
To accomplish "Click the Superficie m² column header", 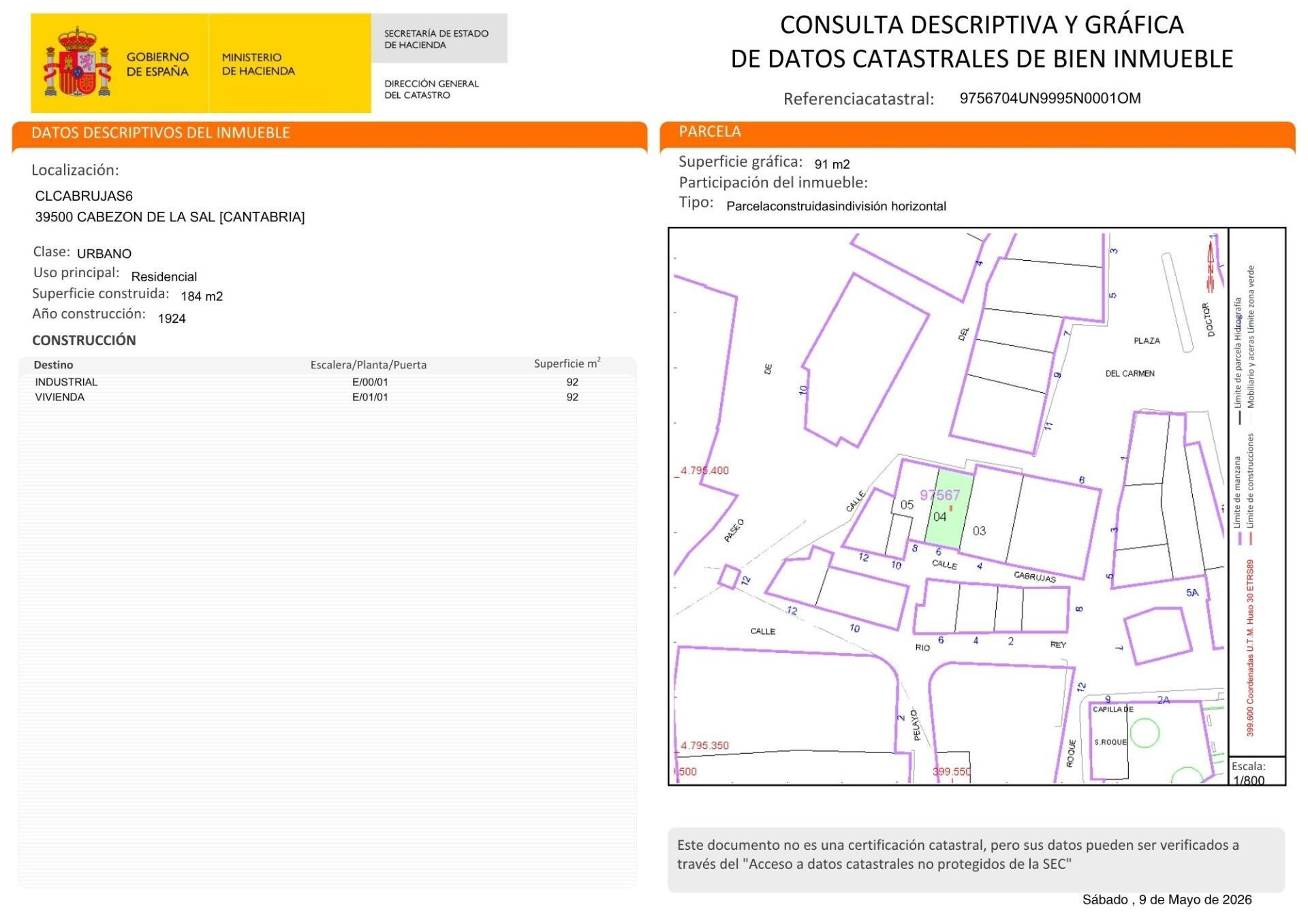I will click(x=567, y=364).
